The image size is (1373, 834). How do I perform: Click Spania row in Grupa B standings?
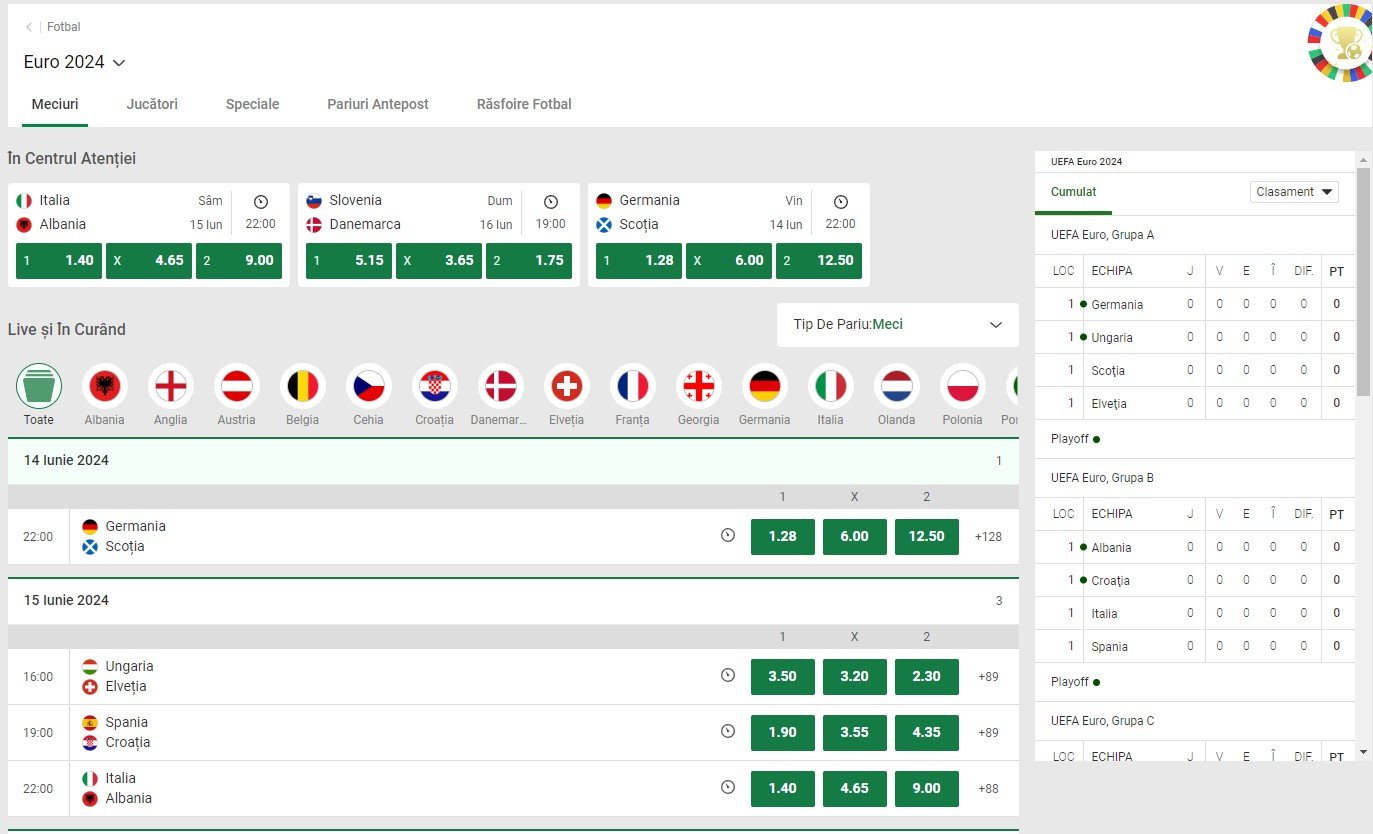point(1195,647)
